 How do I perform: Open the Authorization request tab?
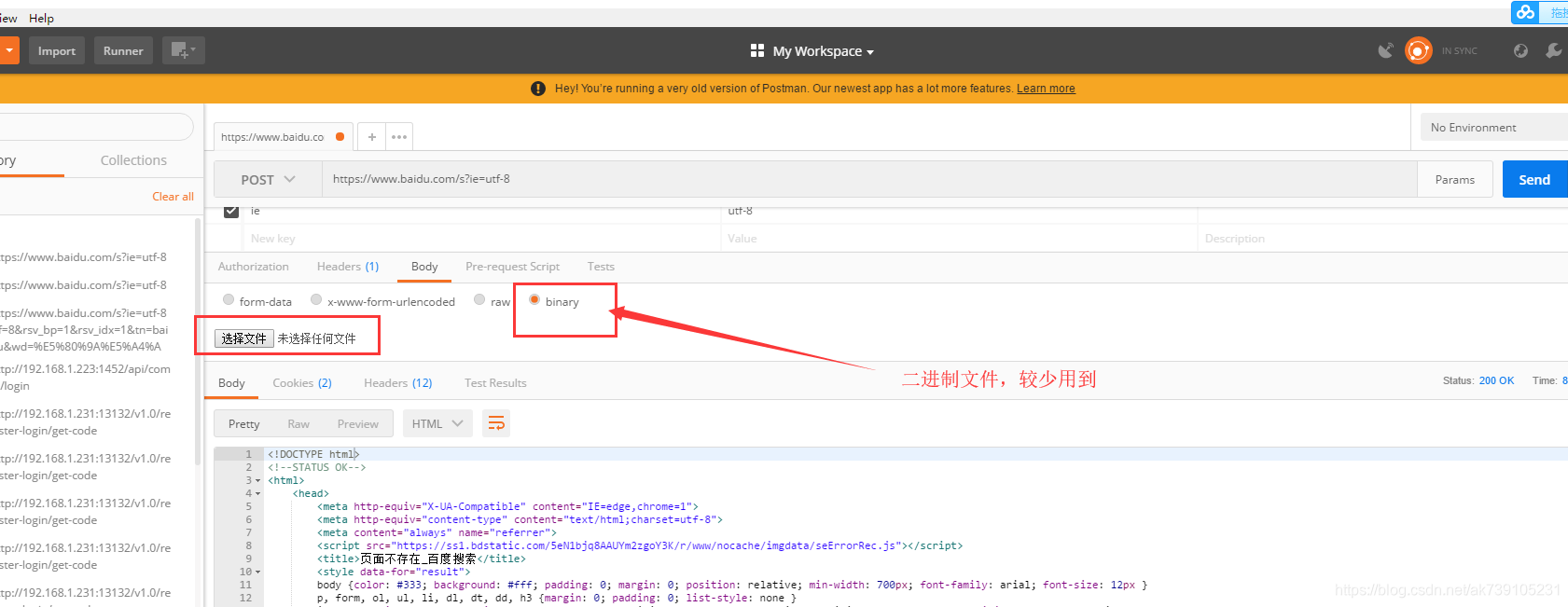(253, 267)
